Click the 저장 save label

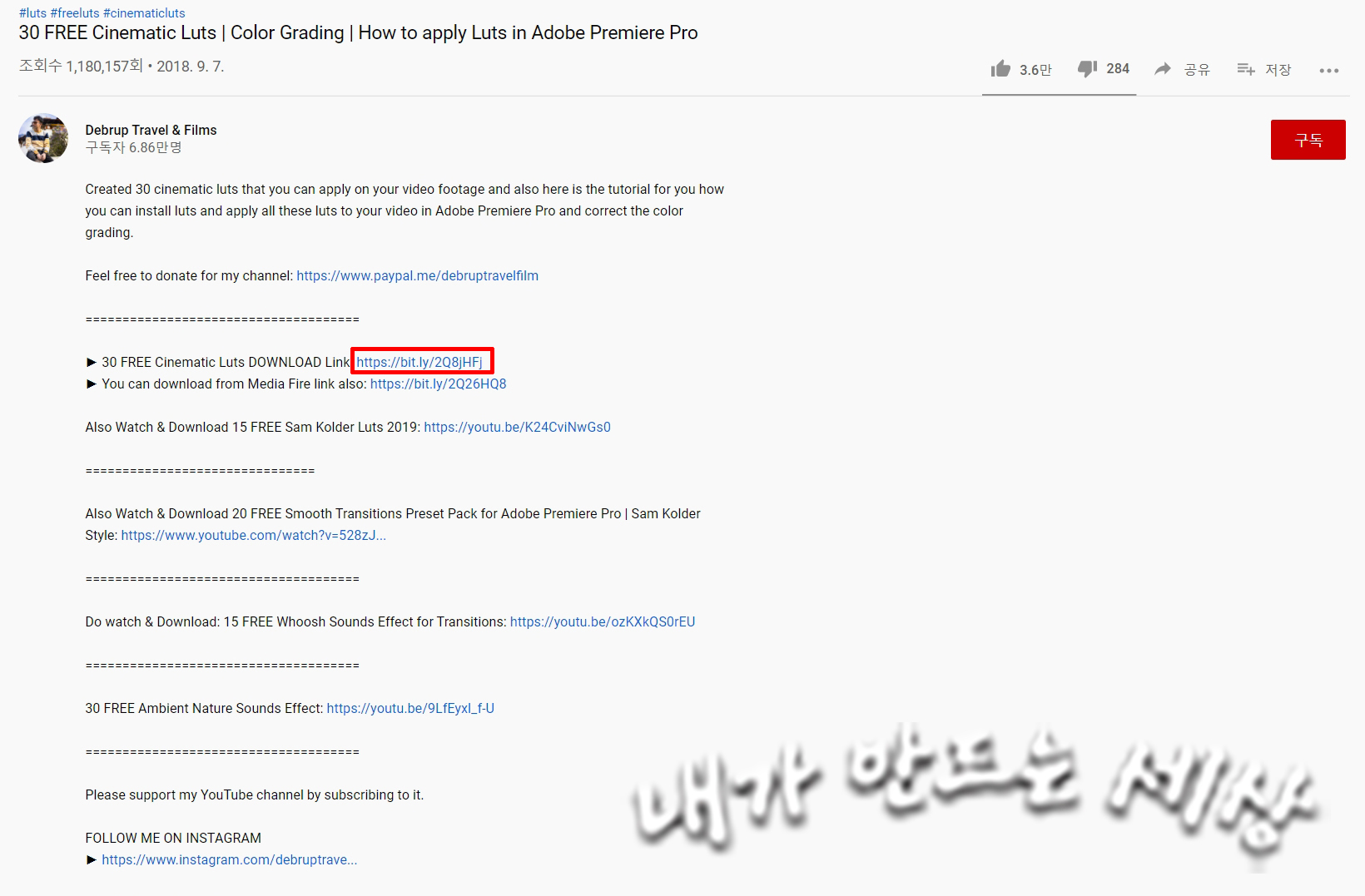[1278, 70]
